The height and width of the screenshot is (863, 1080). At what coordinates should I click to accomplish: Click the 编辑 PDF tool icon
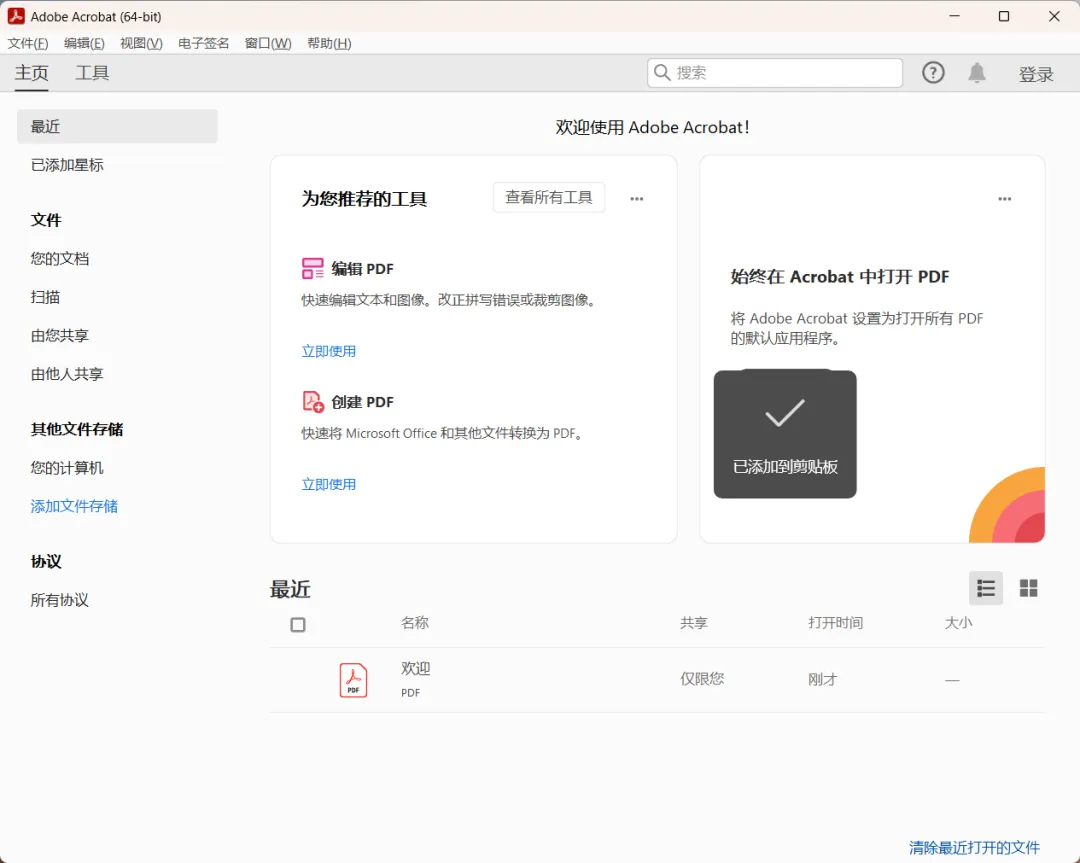(x=313, y=268)
